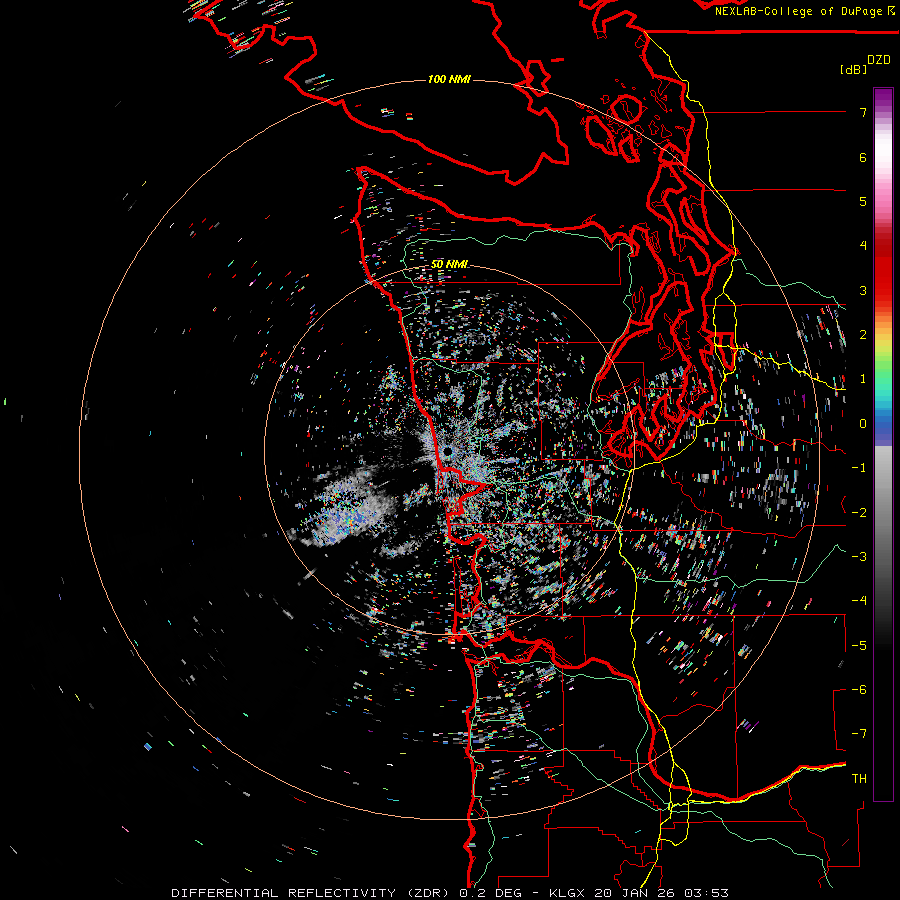Click the "0" value on the color scale
Image resolution: width=900 pixels, height=900 pixels.
tap(863, 424)
